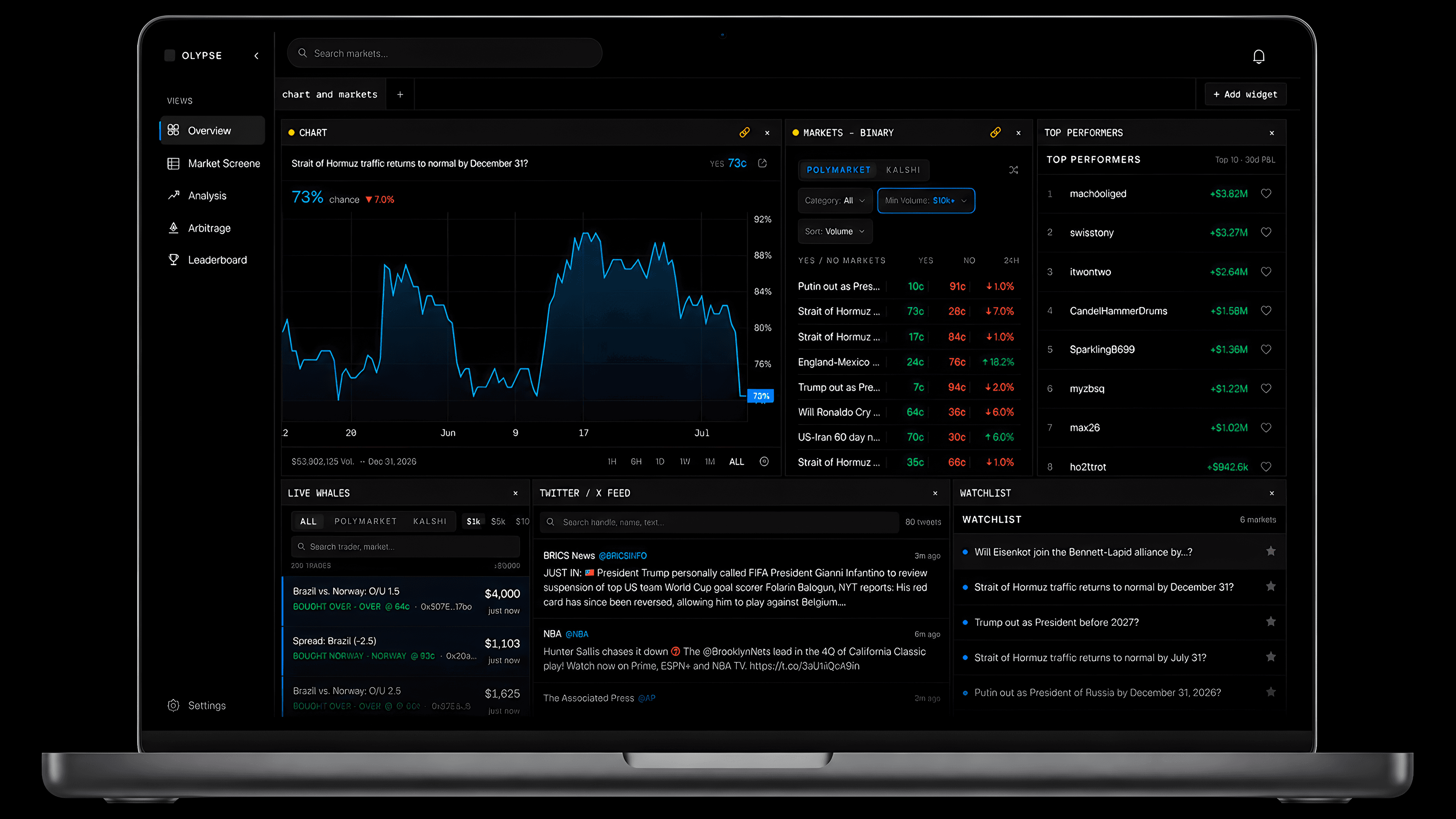Close the Live Whales widget
The image size is (1456, 819).
516,493
